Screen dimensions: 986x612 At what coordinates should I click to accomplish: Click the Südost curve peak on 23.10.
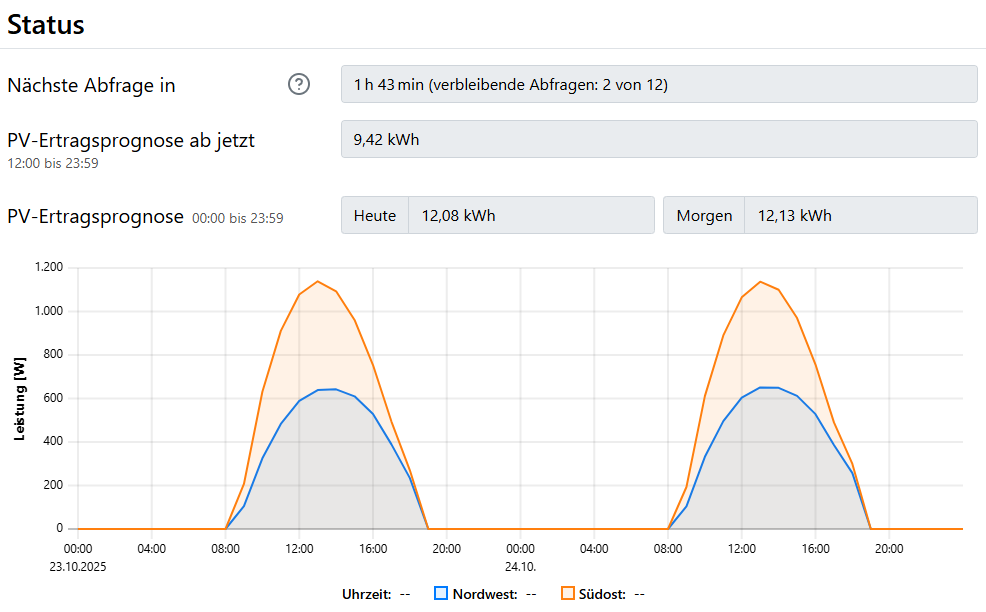[x=317, y=281]
